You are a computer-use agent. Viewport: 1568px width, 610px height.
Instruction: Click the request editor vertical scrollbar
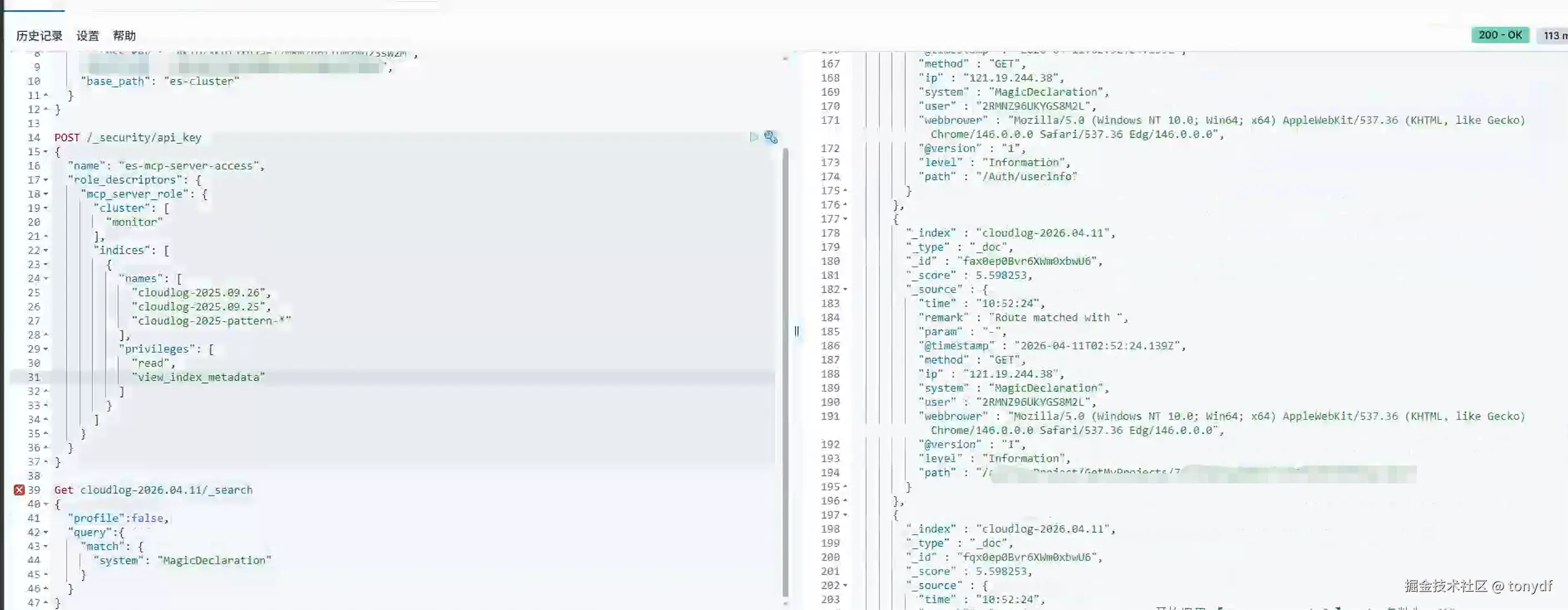click(x=785, y=365)
